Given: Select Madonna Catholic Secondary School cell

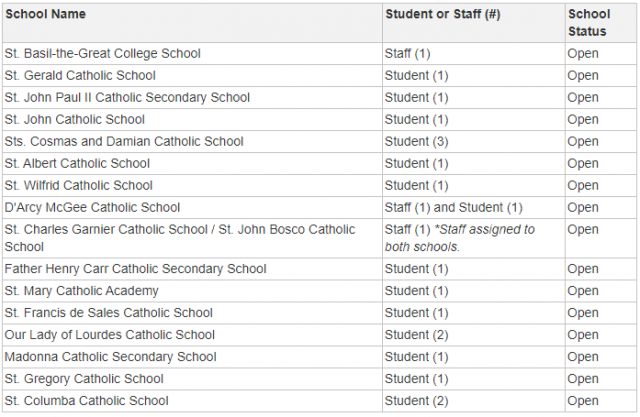Looking at the screenshot, I should click(192, 357).
